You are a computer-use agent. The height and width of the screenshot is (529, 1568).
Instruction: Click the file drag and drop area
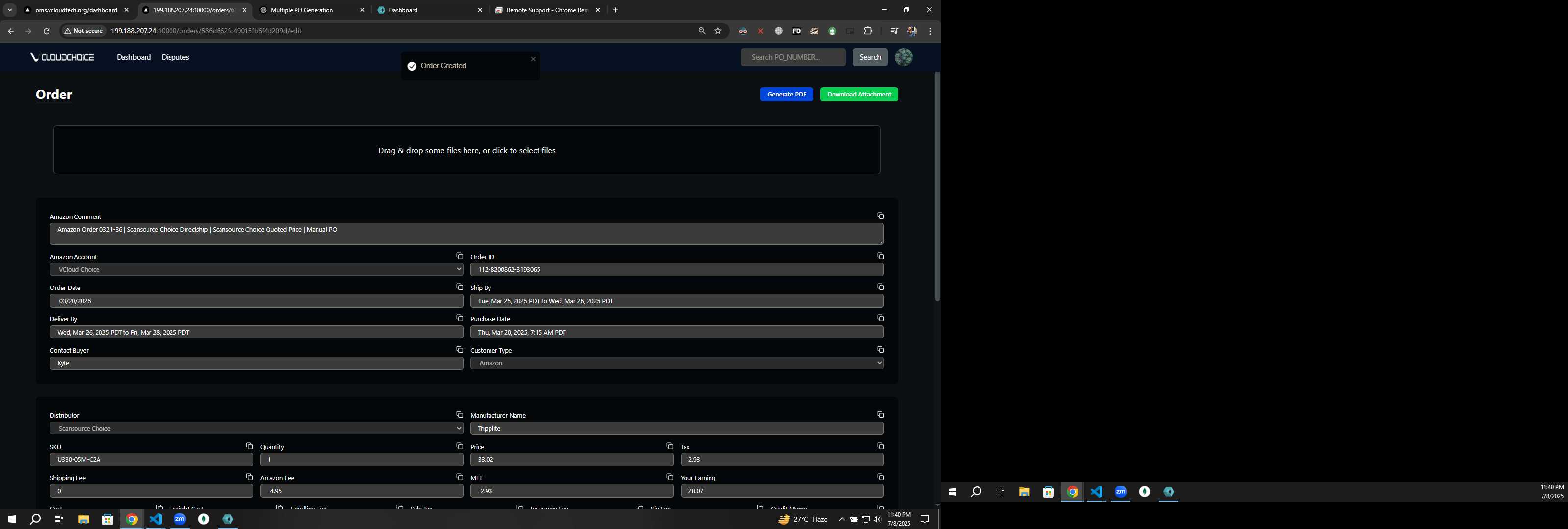coord(467,150)
